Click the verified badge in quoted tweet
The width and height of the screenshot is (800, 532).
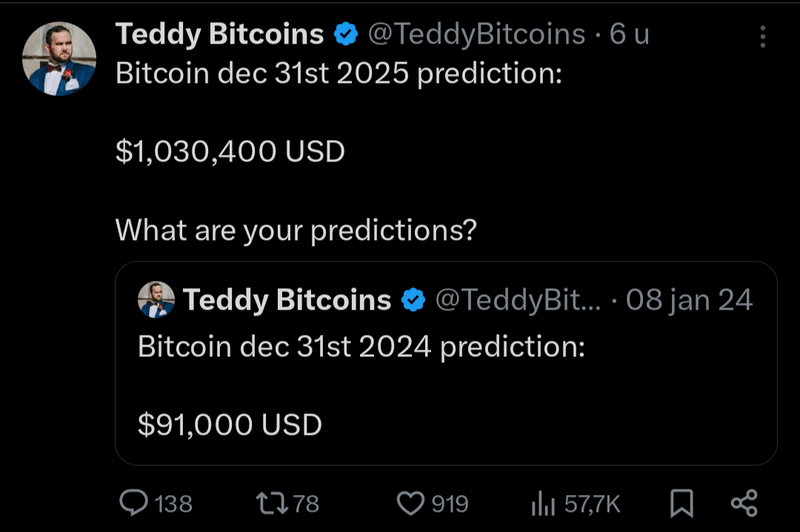tap(412, 299)
